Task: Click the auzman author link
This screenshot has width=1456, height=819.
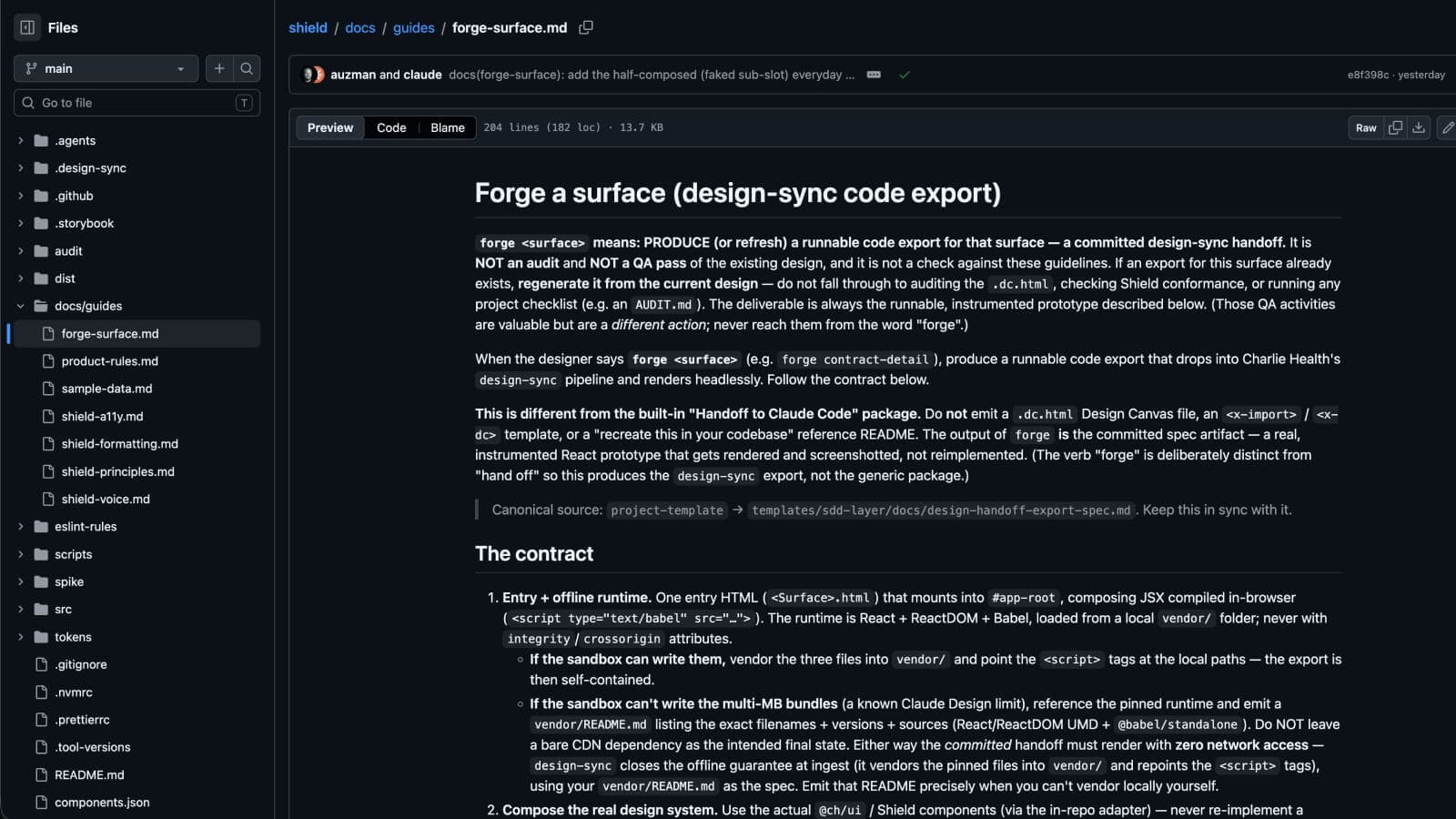Action: (x=353, y=75)
